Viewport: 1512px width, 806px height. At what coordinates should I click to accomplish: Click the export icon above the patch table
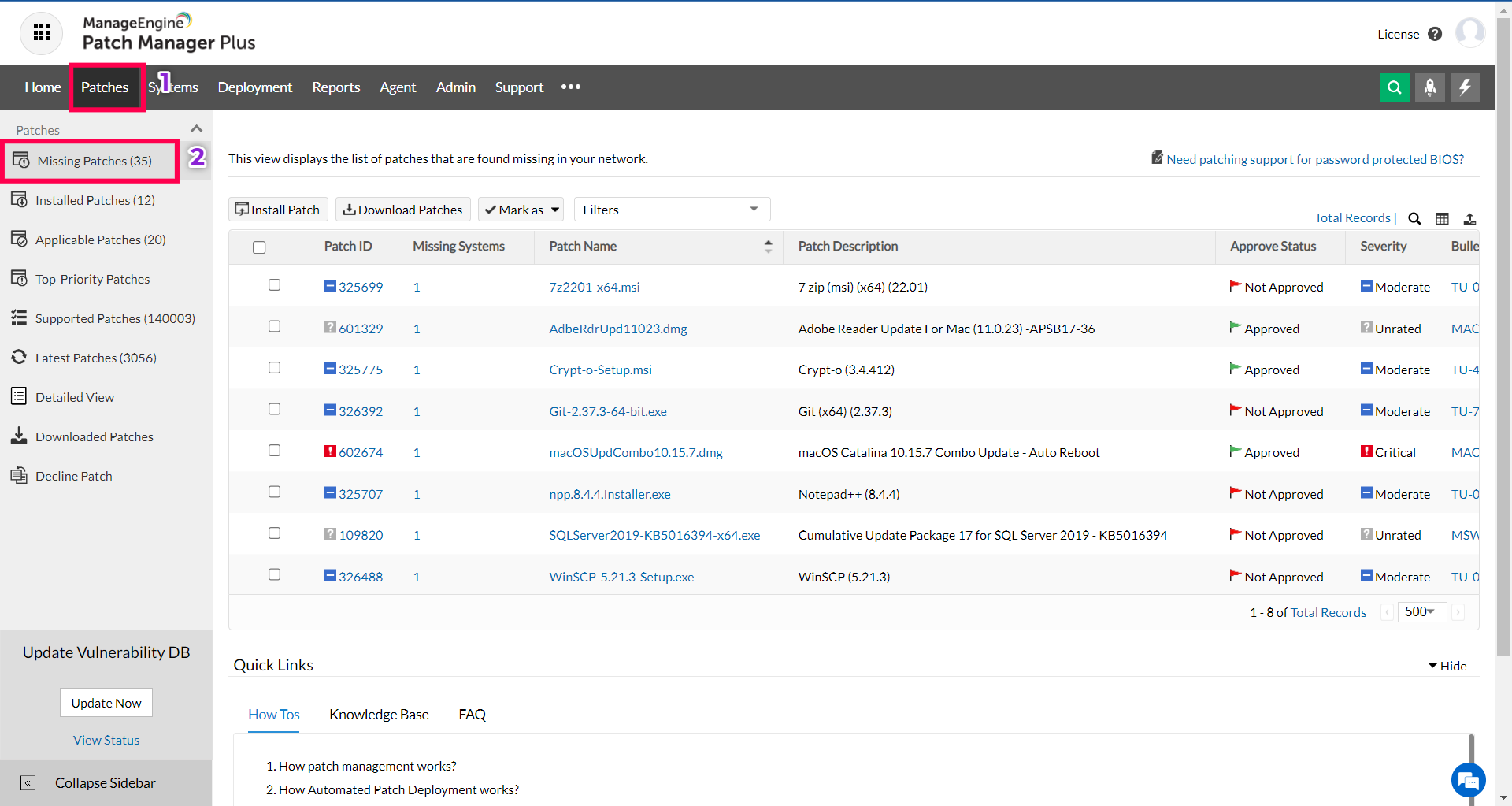(x=1471, y=218)
